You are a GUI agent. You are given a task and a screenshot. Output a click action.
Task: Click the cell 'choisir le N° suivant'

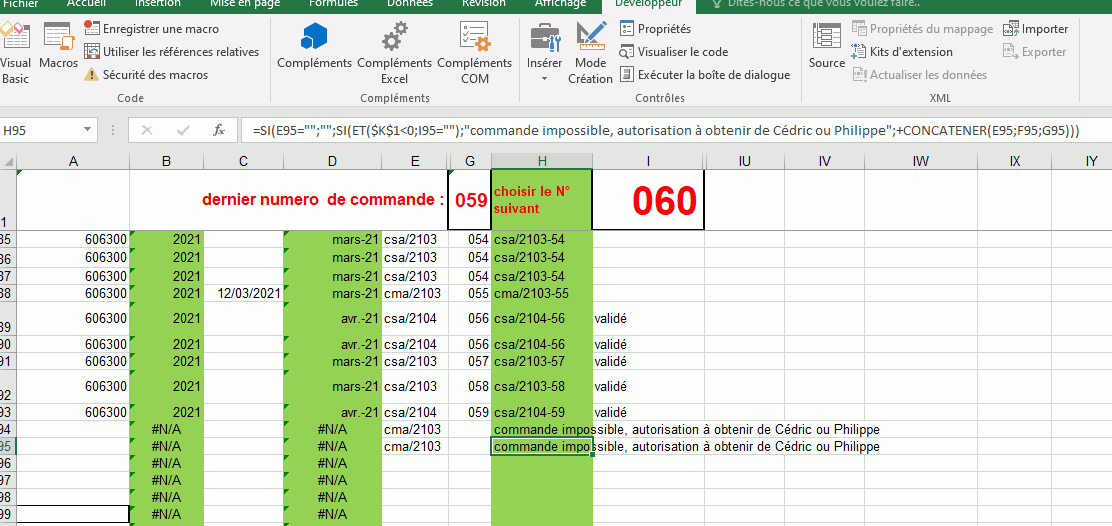coord(542,200)
